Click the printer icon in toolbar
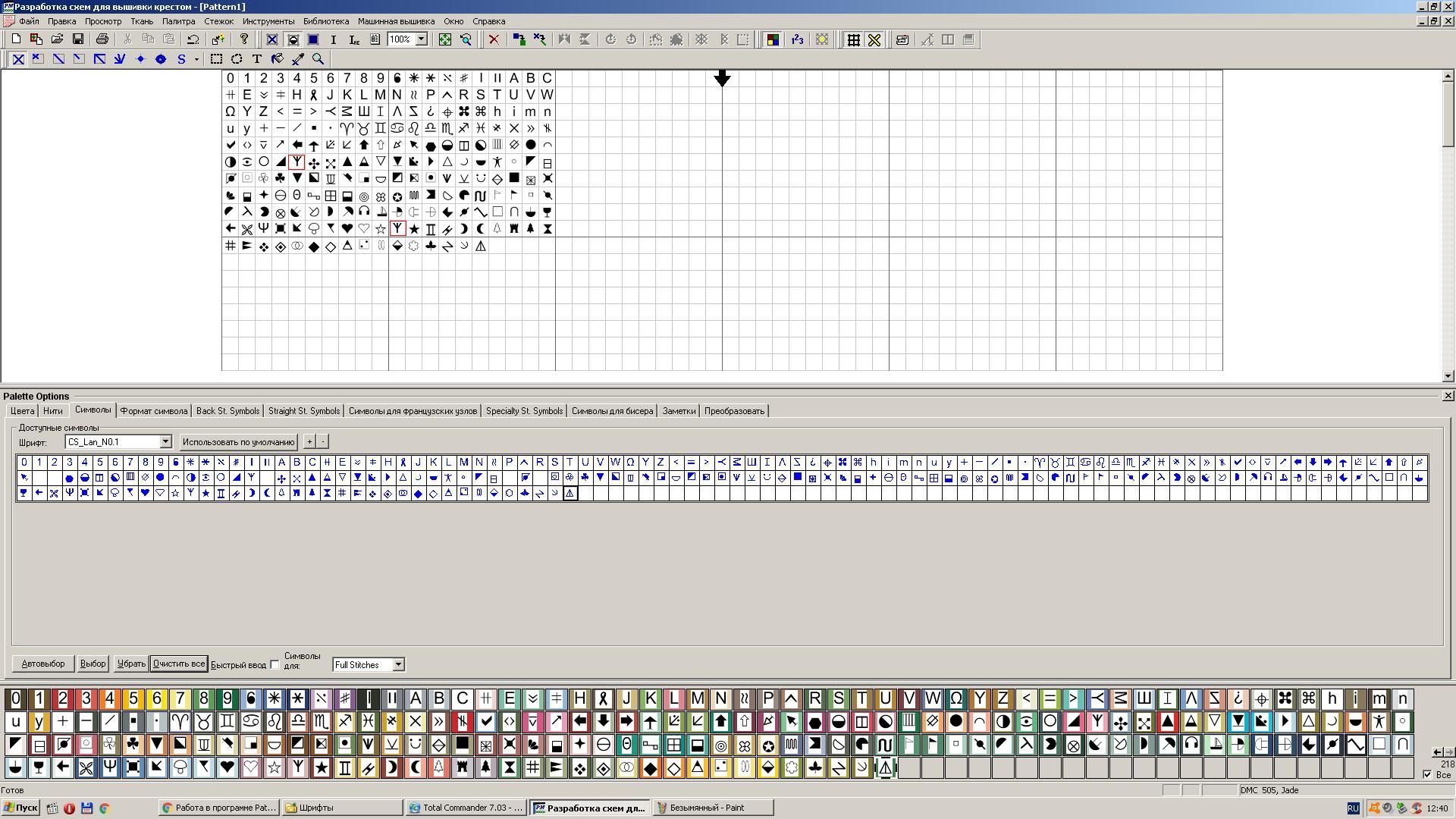Image resolution: width=1456 pixels, height=819 pixels. [102, 39]
